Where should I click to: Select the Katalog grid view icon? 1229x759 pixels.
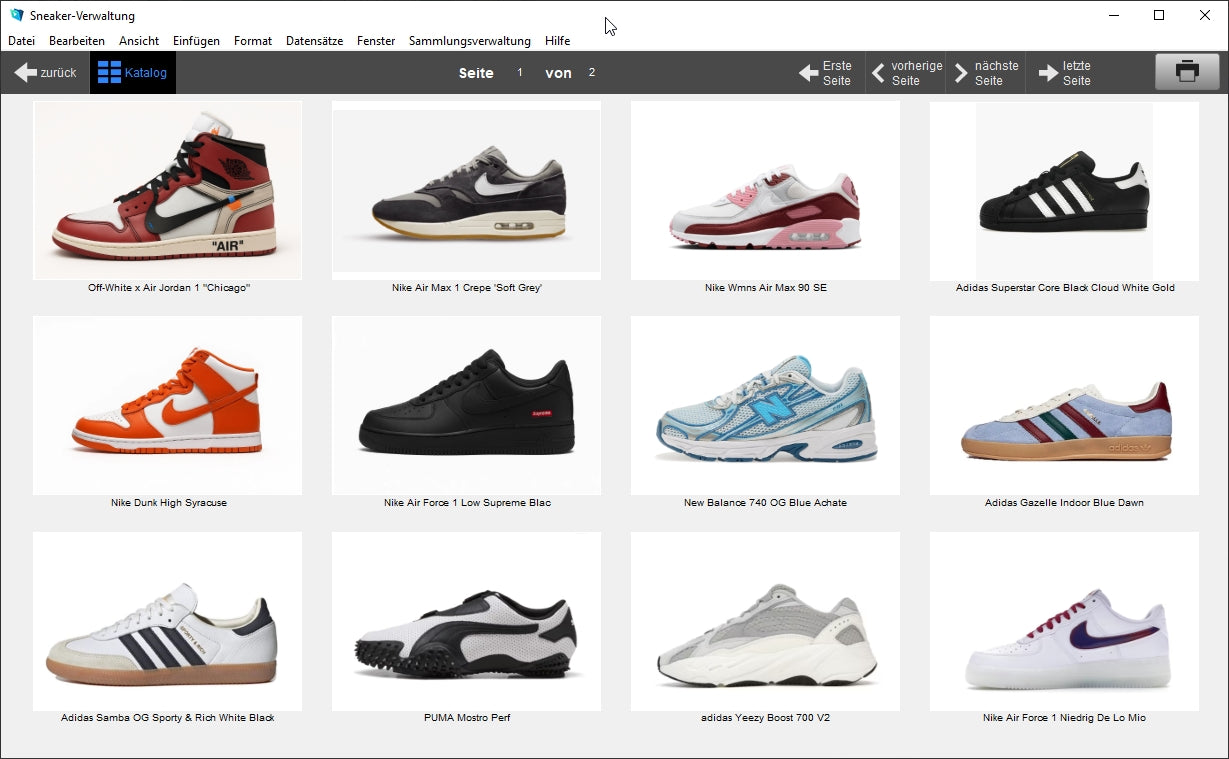coord(109,73)
